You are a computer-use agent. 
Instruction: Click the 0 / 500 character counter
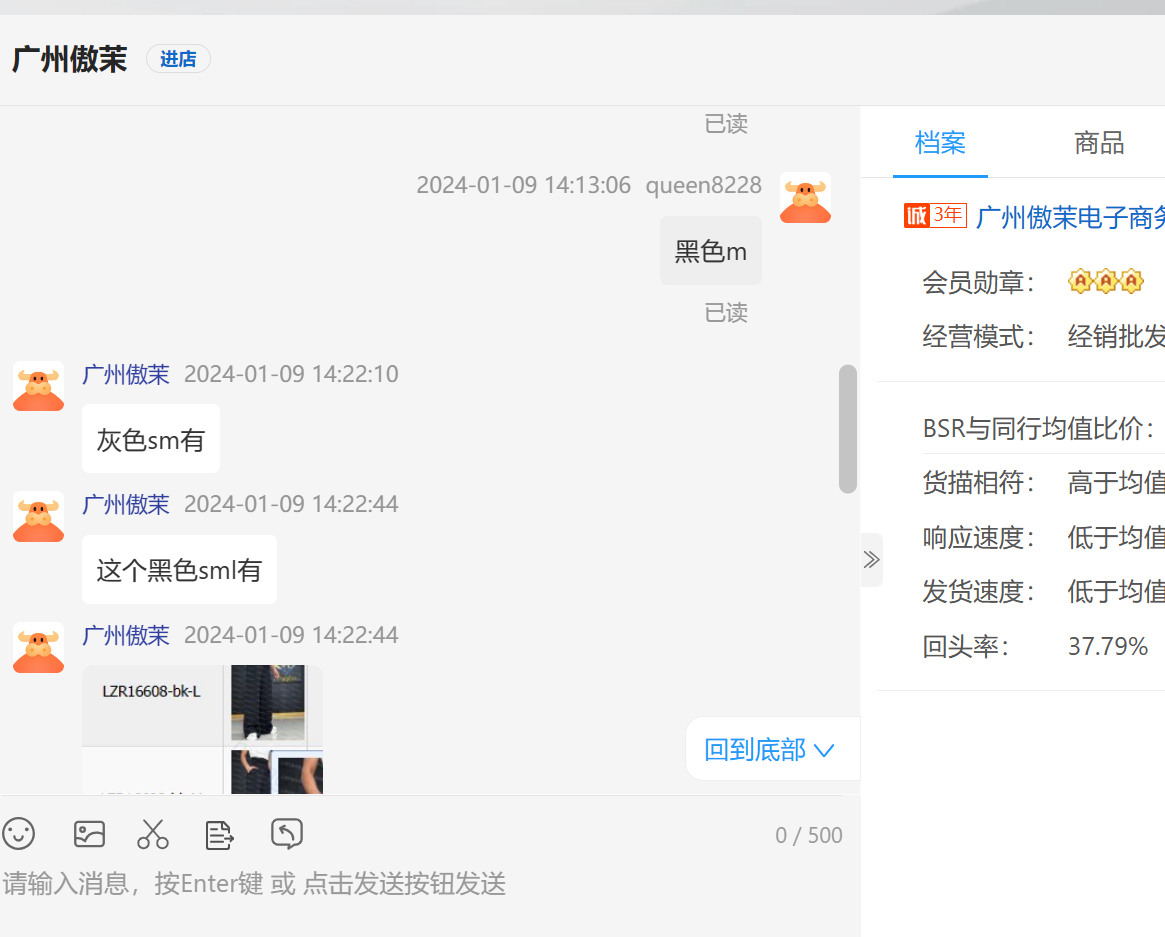tap(808, 835)
